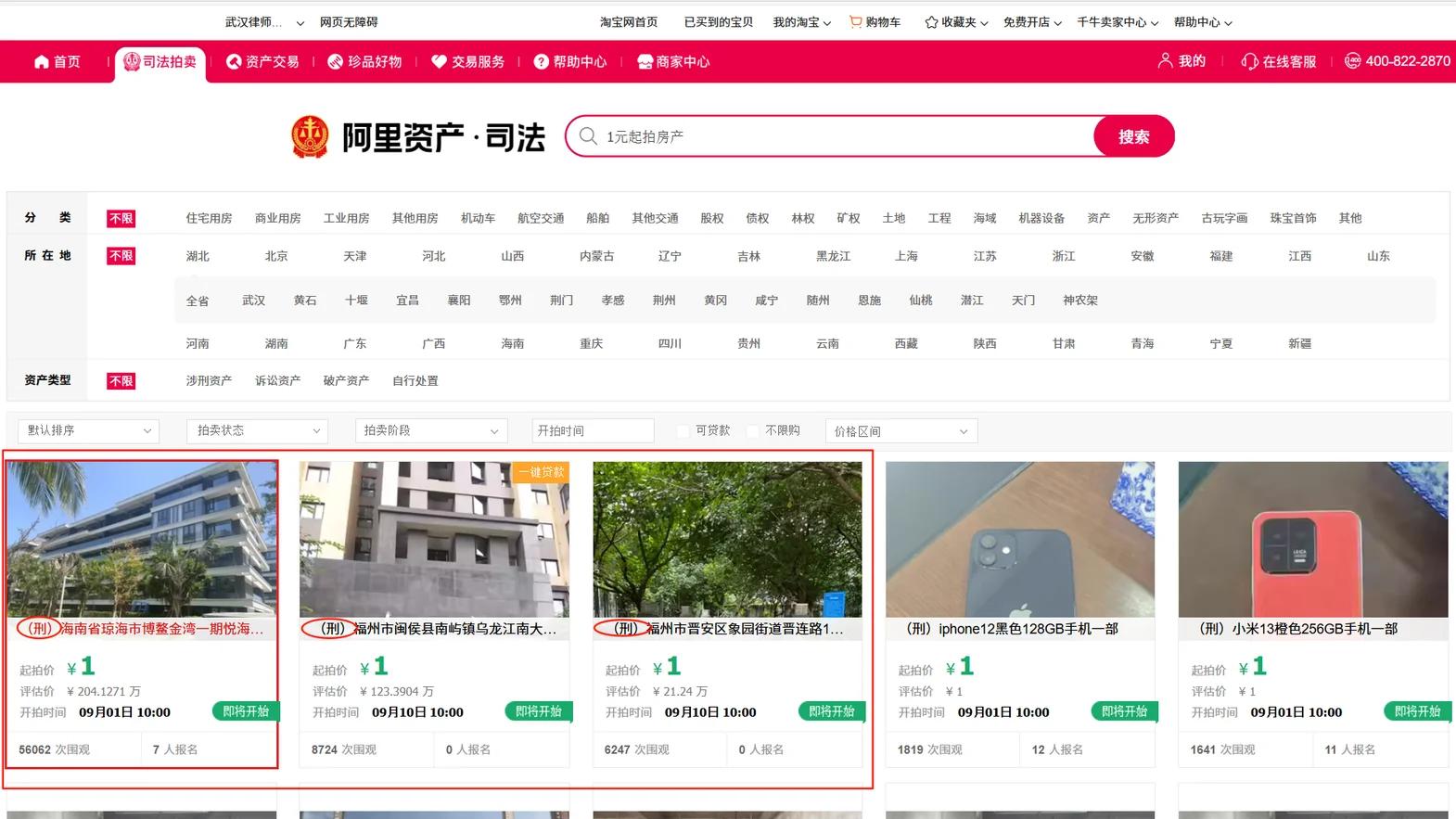Open 帮助中心 question mark icon
This screenshot has height=819, width=1456.
point(542,62)
